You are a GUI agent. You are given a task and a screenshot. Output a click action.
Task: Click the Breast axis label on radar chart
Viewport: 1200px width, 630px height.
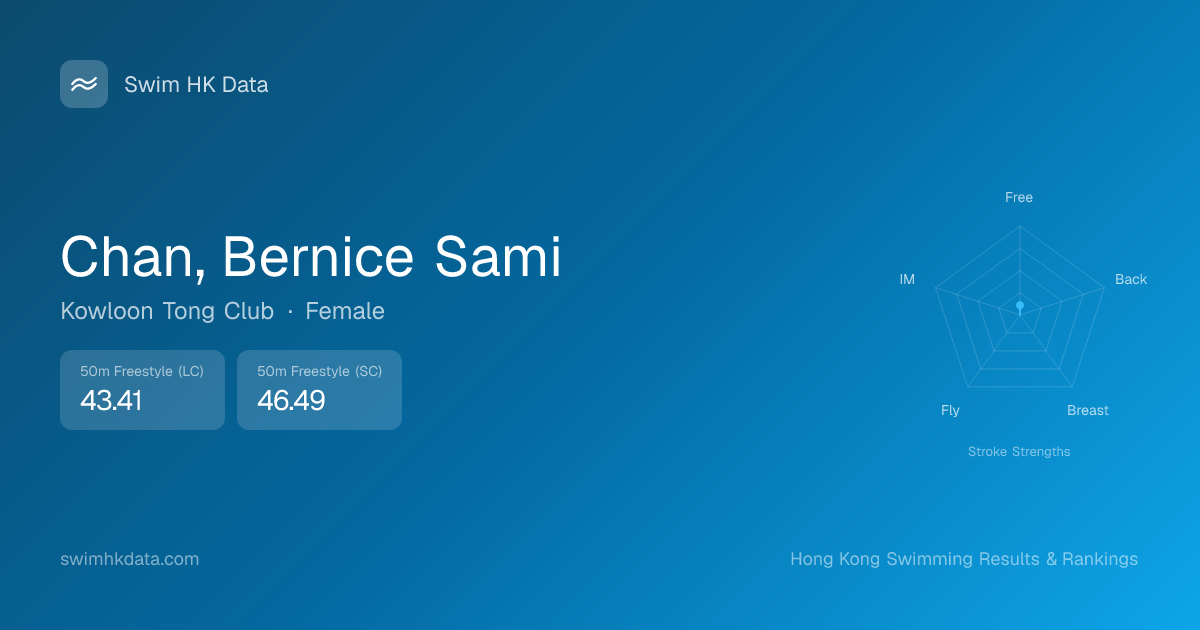(1088, 411)
